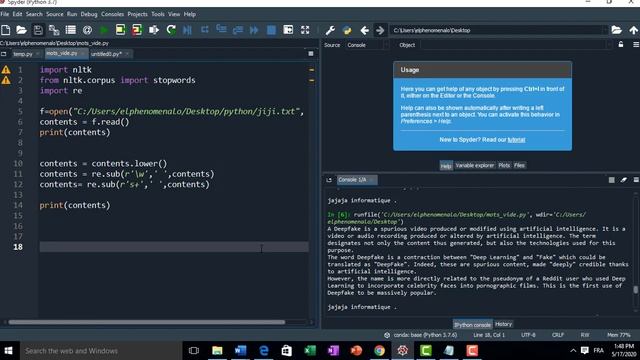The image size is (640, 360).
Task: Run current cell and advance to next
Action: click(137, 30)
